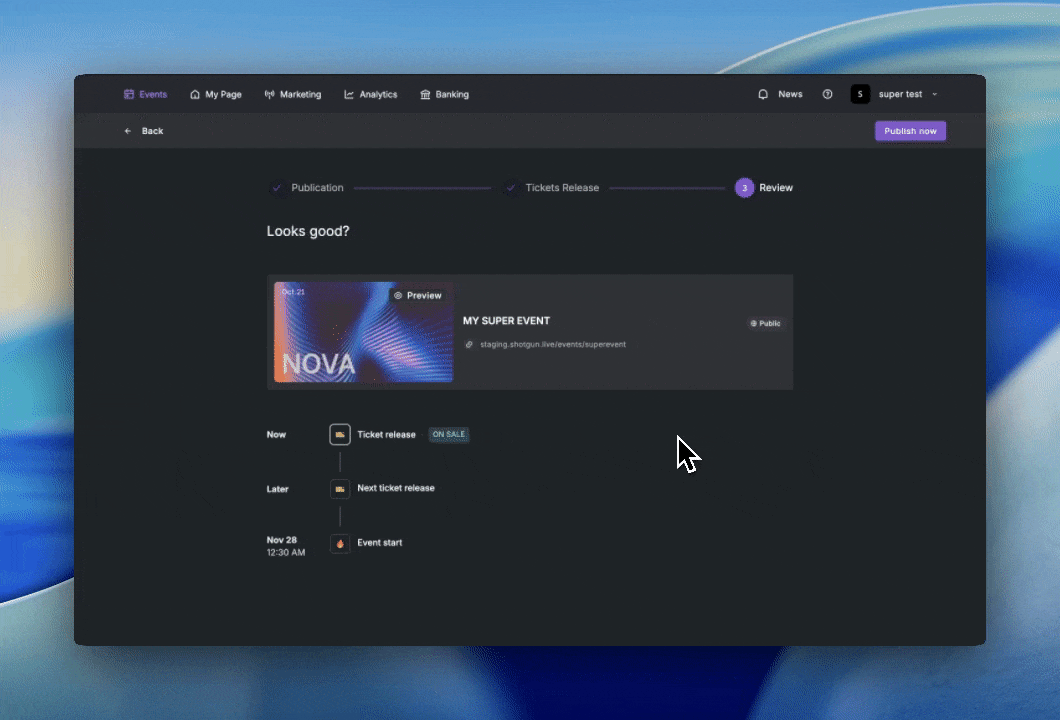This screenshot has height=720, width=1060.
Task: Click the house icon beside My Page
Action: tap(195, 95)
